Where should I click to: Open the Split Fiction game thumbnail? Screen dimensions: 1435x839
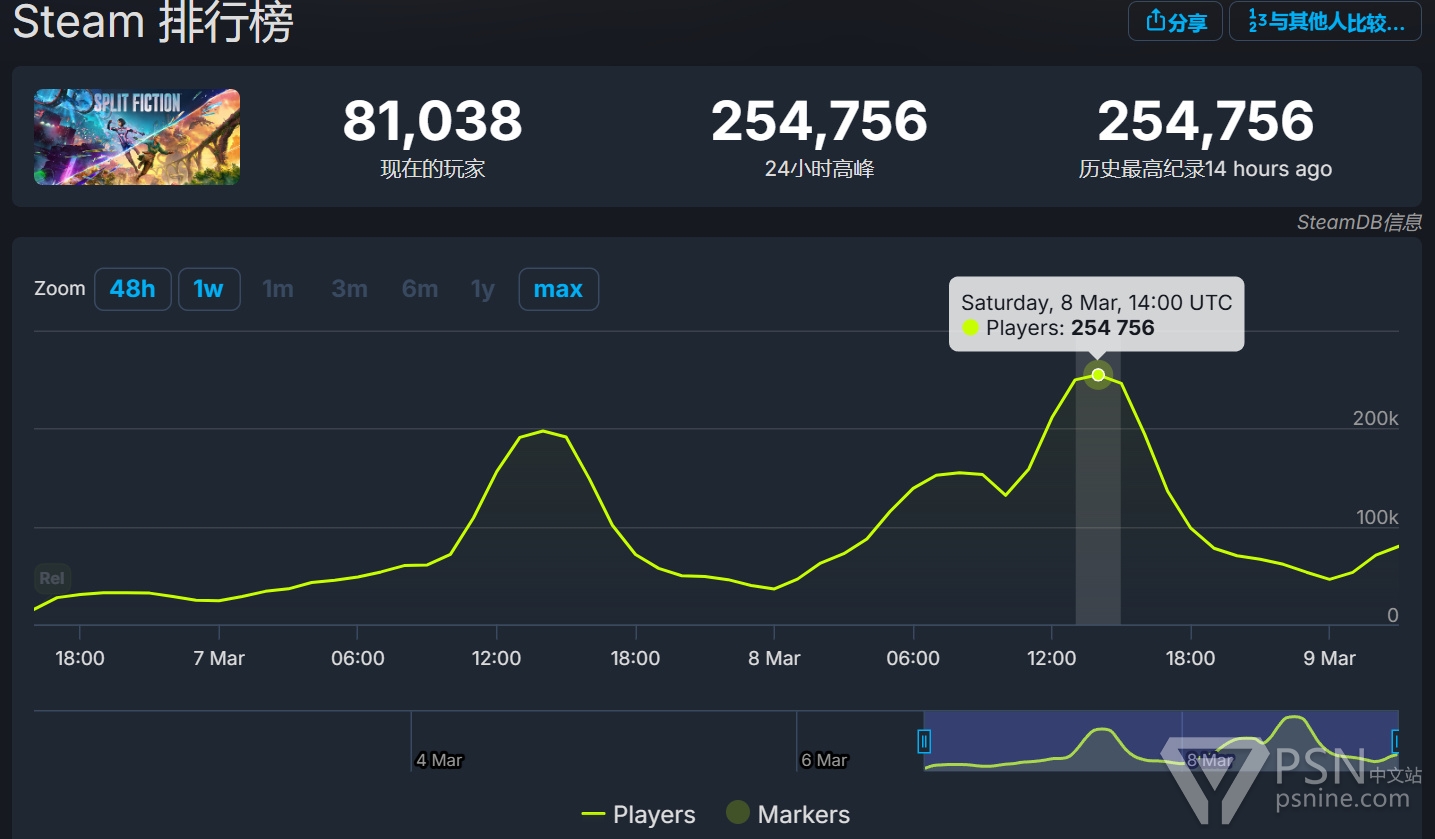[x=137, y=137]
